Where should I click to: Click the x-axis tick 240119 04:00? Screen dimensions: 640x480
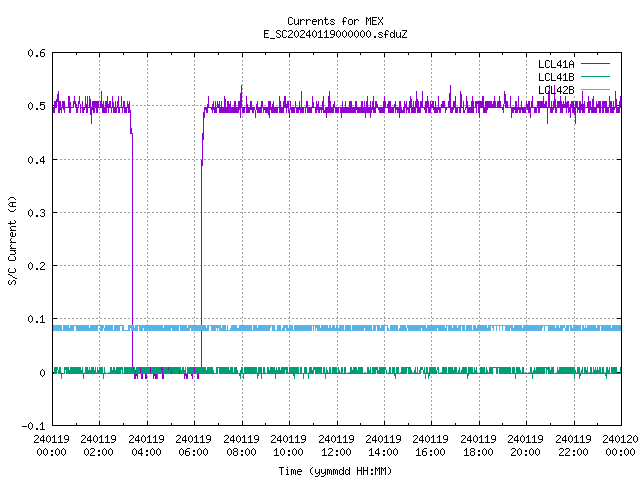pyautogui.click(x=146, y=446)
